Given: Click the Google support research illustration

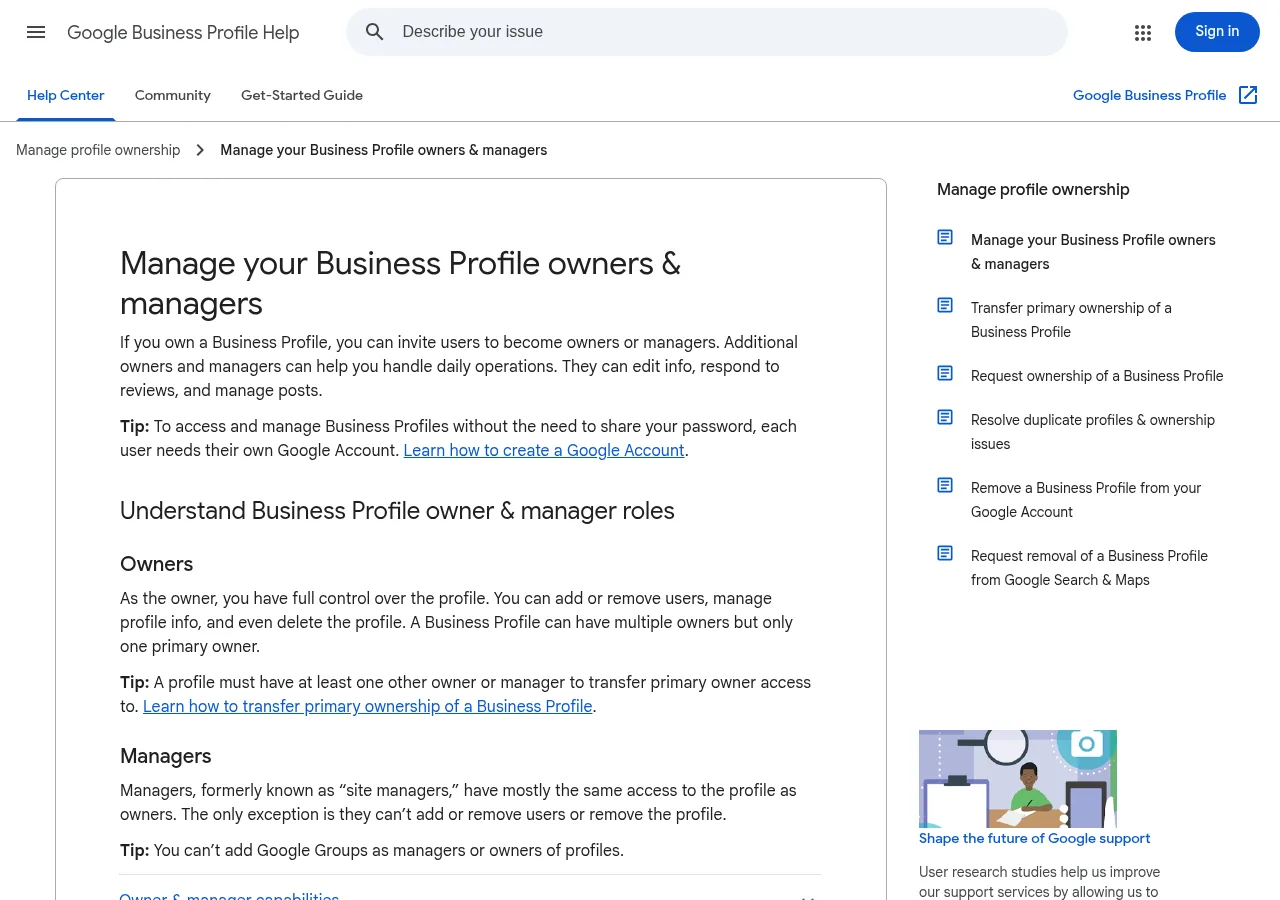Looking at the screenshot, I should click(x=1018, y=779).
